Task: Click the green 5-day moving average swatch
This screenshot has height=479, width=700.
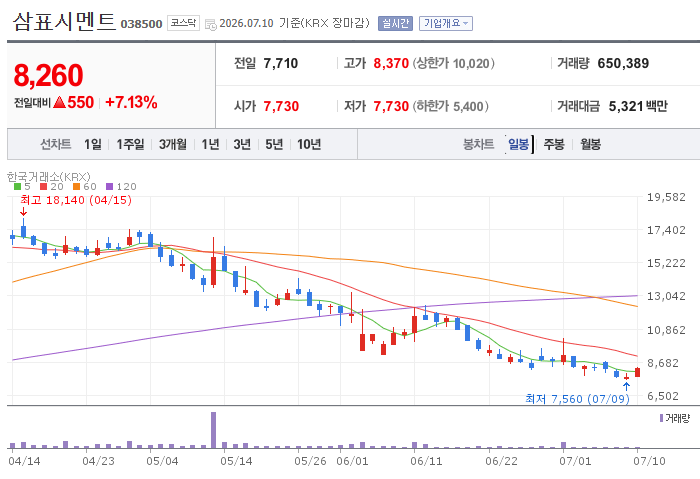Action: click(x=17, y=187)
